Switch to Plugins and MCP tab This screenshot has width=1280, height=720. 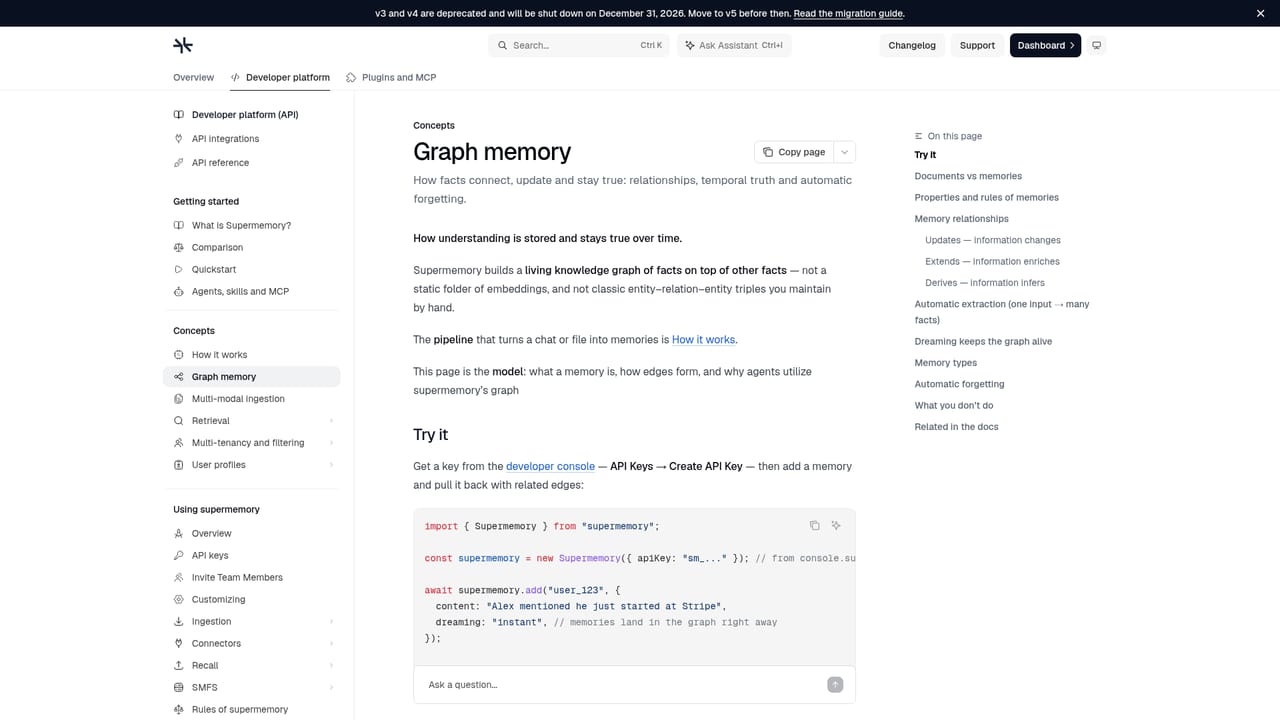[x=391, y=77]
